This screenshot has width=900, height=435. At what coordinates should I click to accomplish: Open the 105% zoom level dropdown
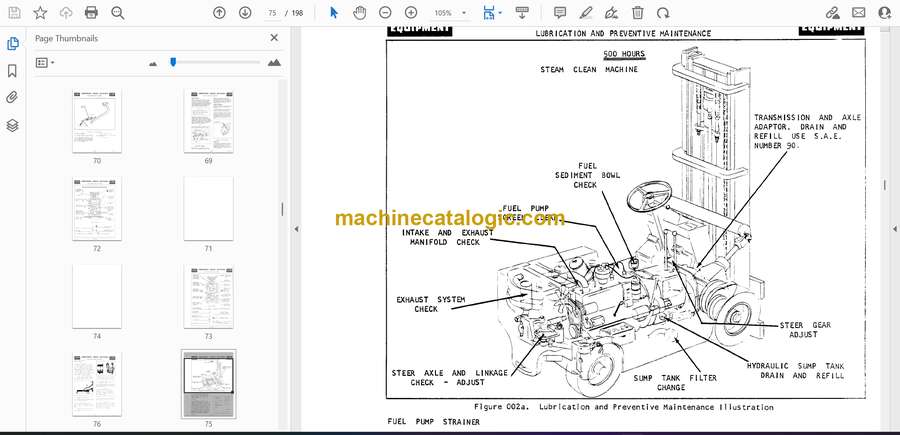pos(450,13)
